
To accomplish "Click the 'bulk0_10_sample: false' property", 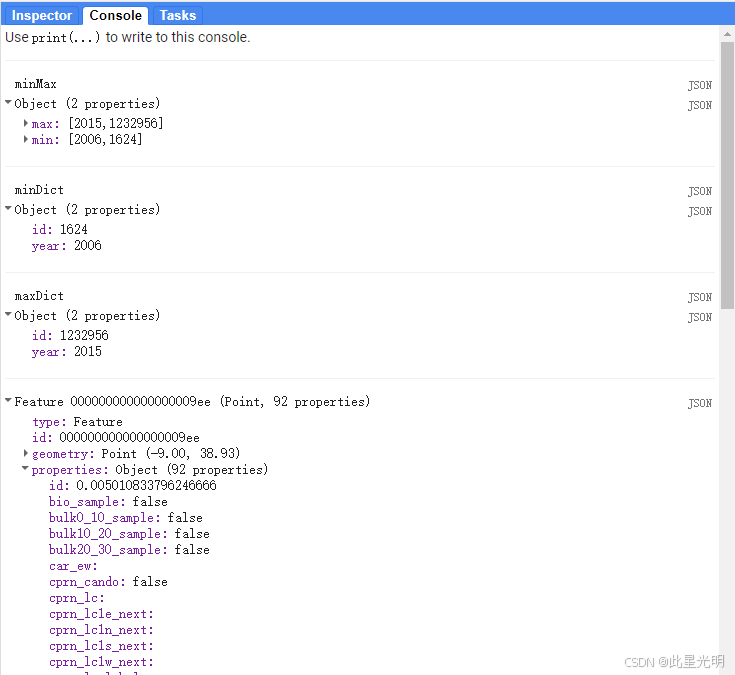I will pos(126,518).
